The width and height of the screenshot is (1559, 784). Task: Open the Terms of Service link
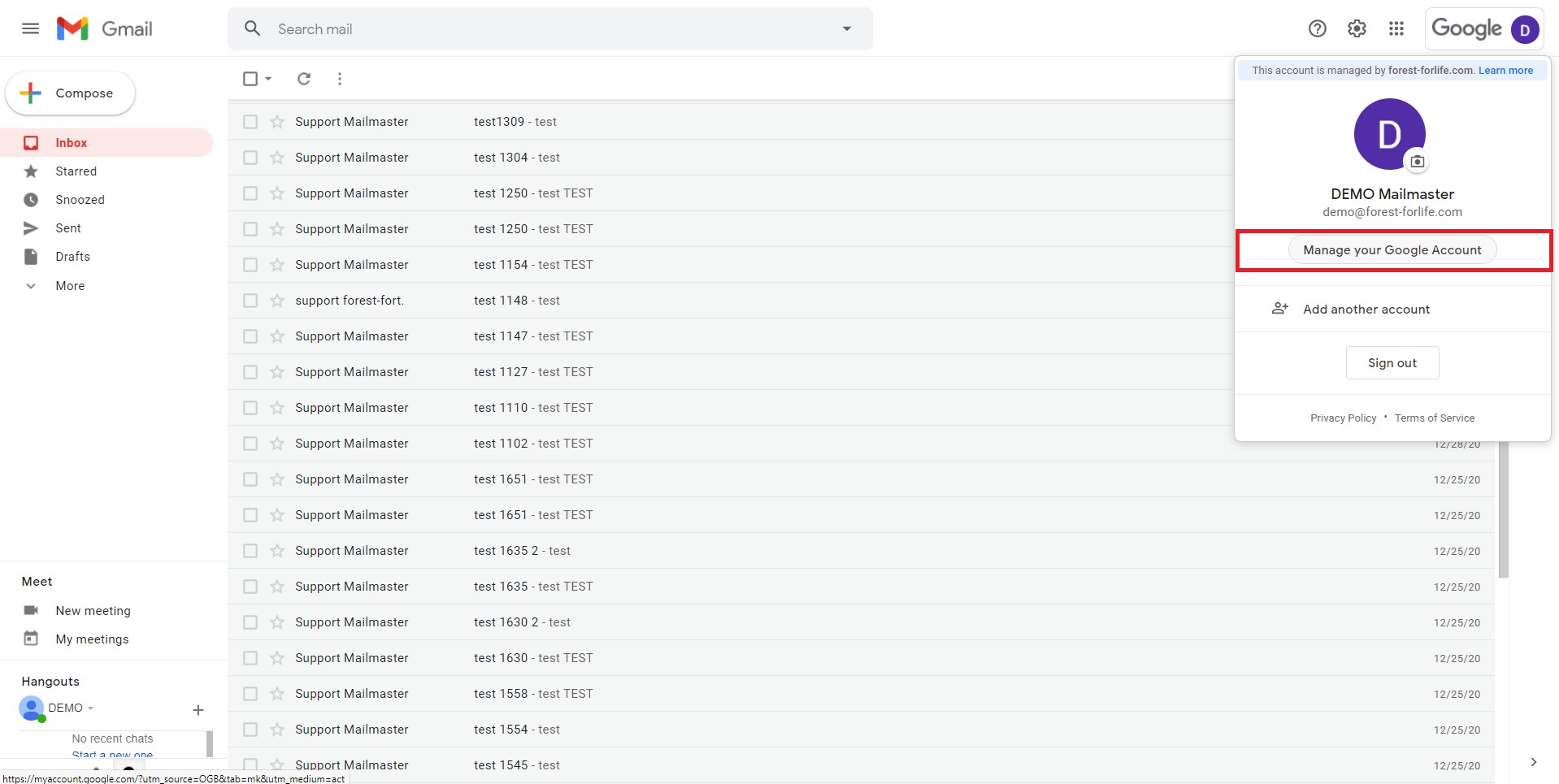point(1434,418)
